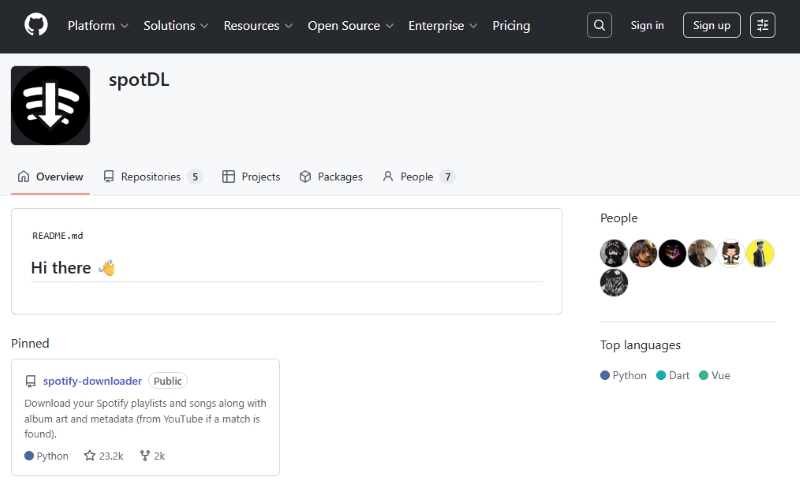Click the People sidebar heading
This screenshot has width=800, height=481.
618,218
